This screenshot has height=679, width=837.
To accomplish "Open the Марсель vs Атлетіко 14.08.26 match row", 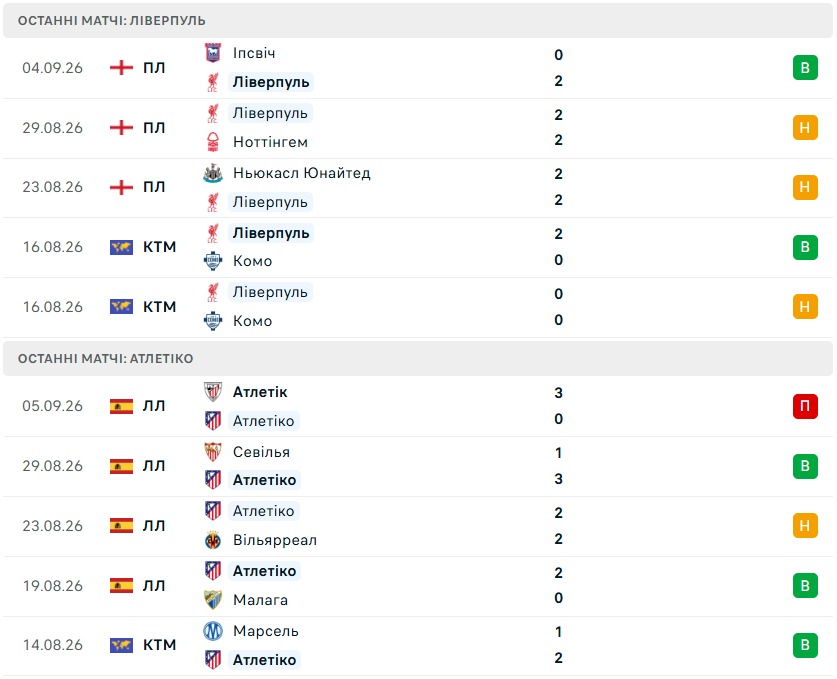I will (x=418, y=645).
